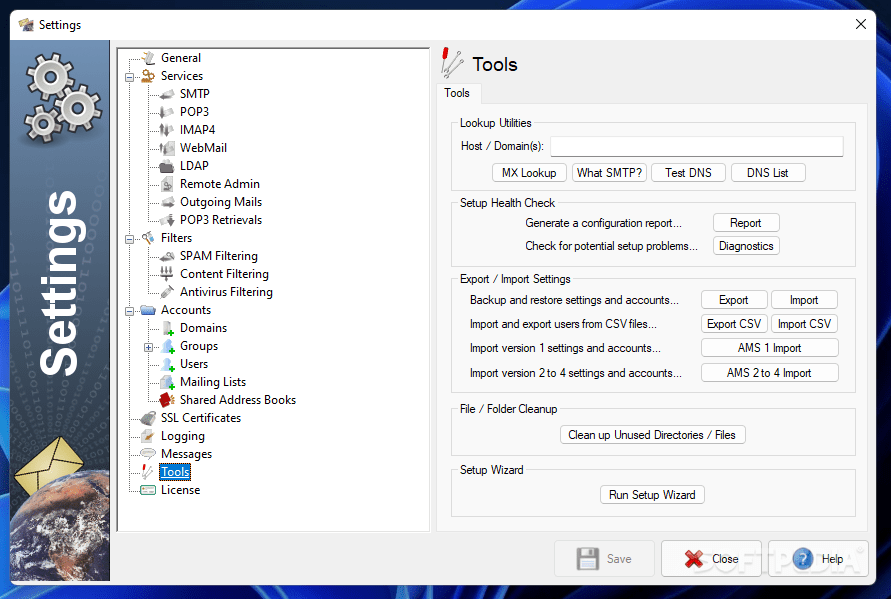Collapse the Accounts tree node
The width and height of the screenshot is (891, 599).
pyautogui.click(x=130, y=309)
